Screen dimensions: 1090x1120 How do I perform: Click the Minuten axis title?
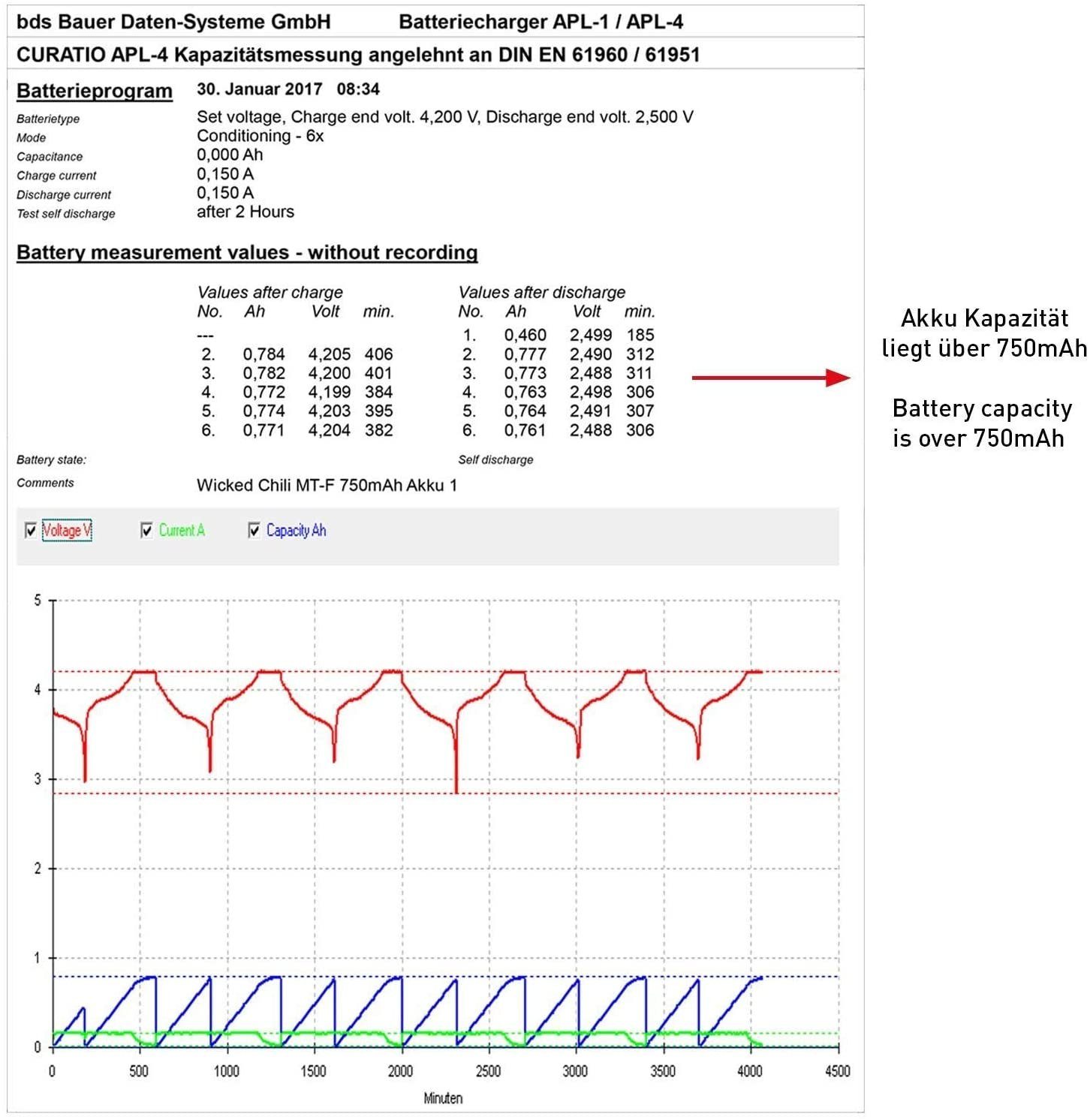(x=443, y=1098)
